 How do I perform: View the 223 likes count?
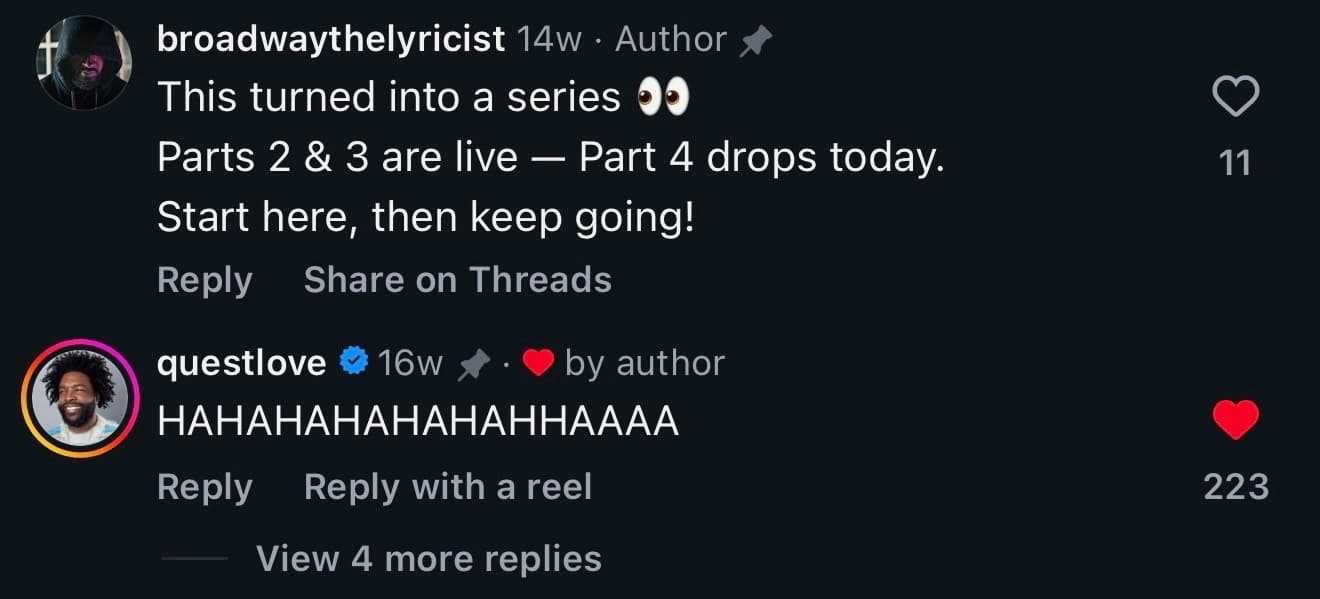pos(1236,487)
